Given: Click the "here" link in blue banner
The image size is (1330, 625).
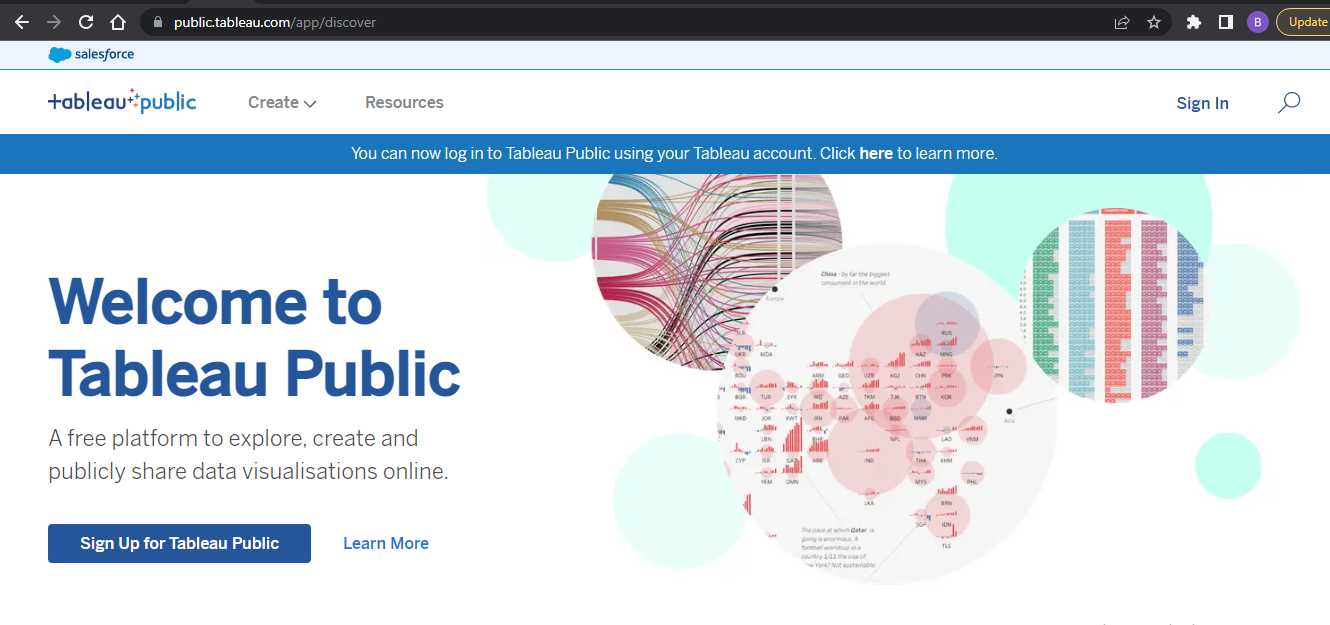Looking at the screenshot, I should [876, 153].
